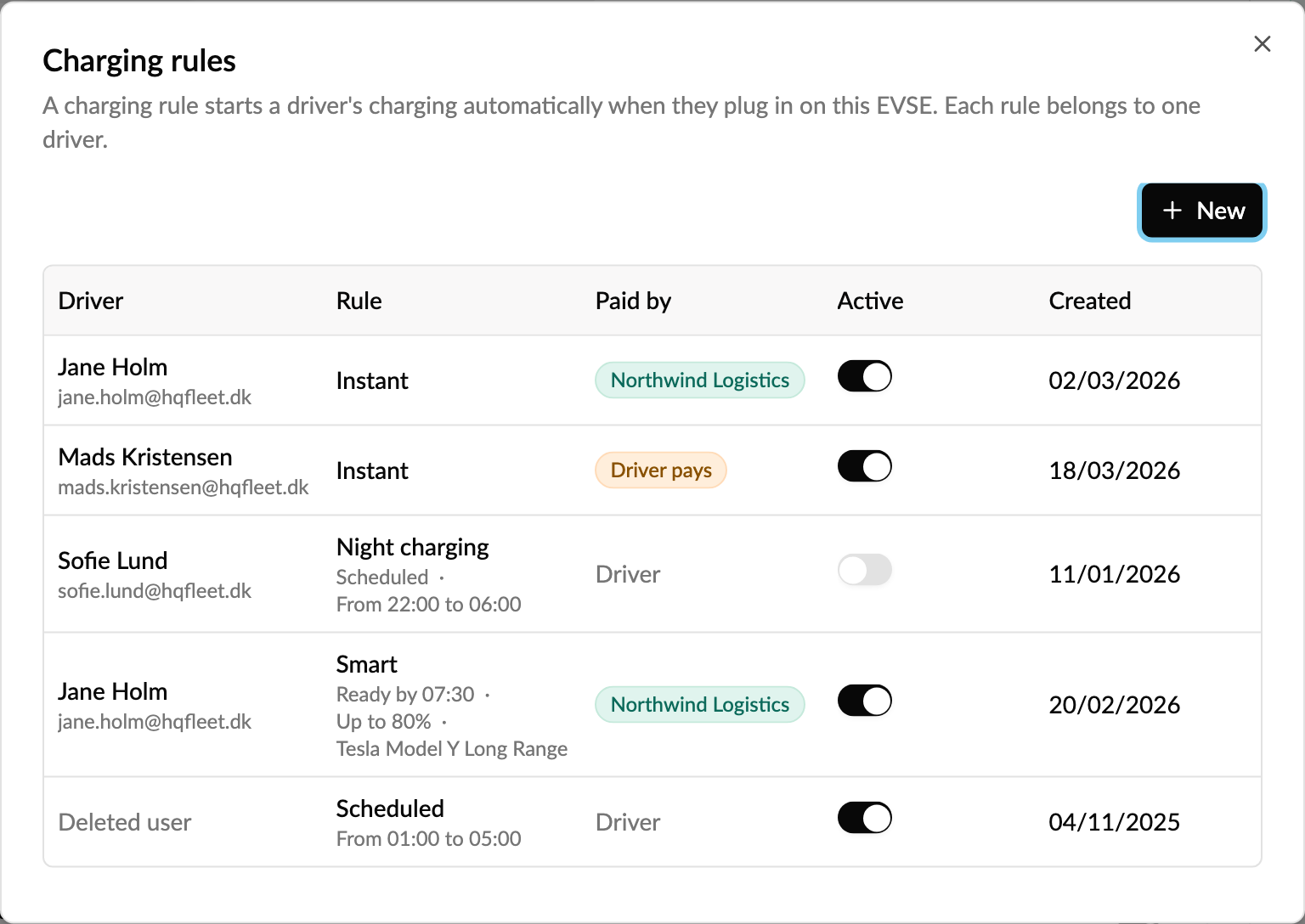Enable Sofie Lund's Night charging rule

865,570
